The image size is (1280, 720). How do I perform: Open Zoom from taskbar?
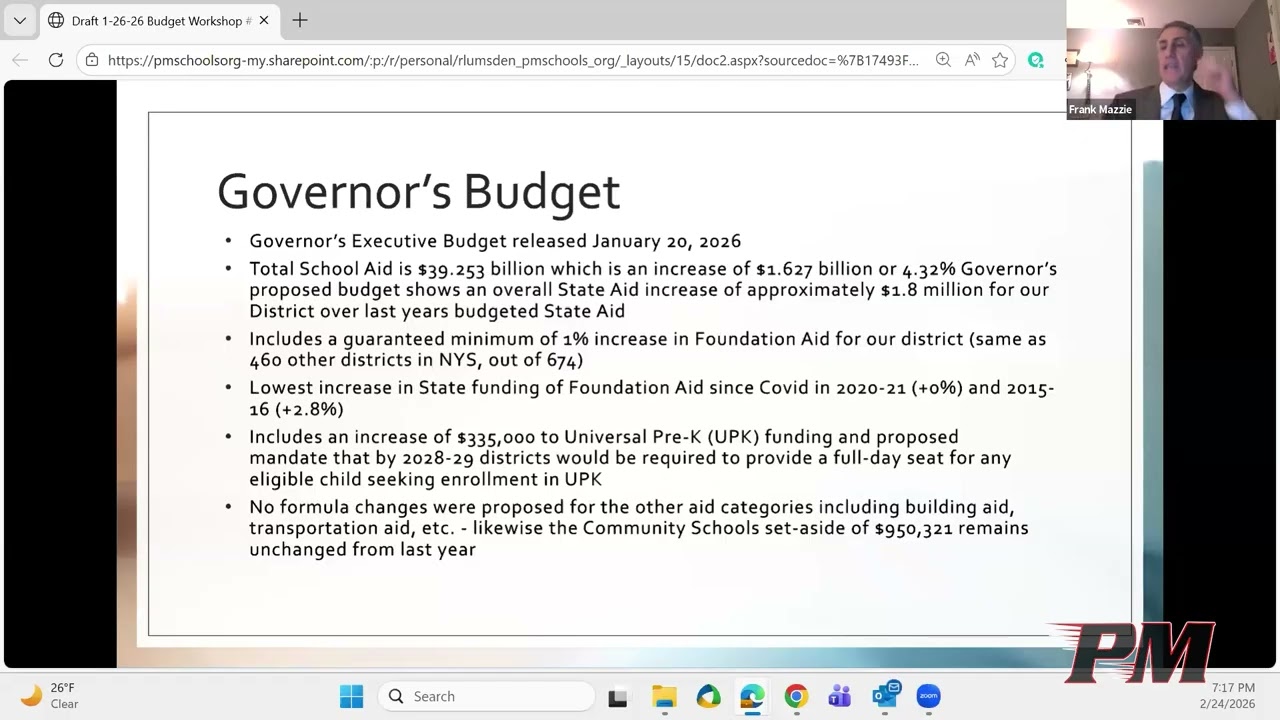point(929,696)
